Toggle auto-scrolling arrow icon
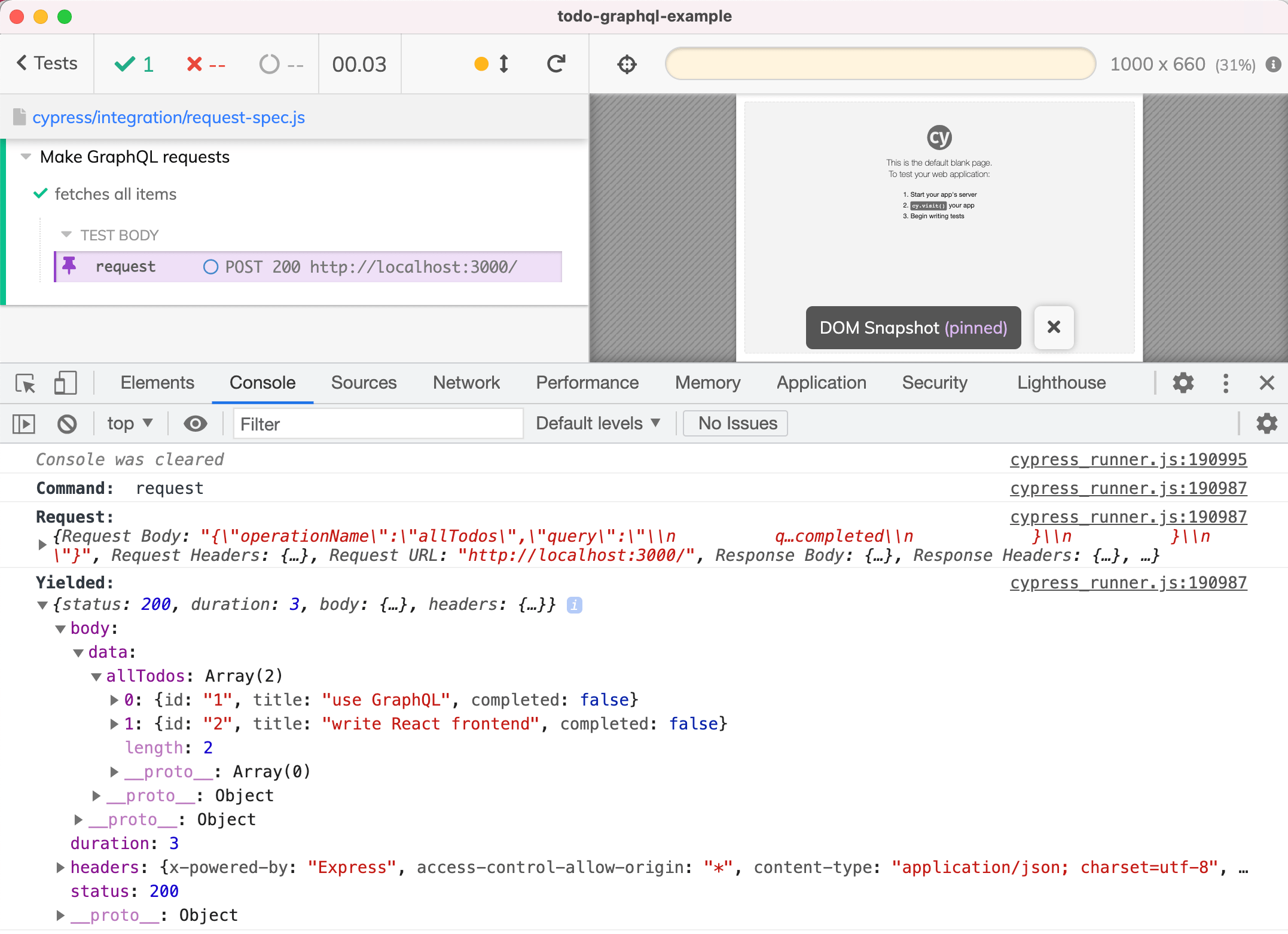The height and width of the screenshot is (934, 1288). tap(503, 63)
